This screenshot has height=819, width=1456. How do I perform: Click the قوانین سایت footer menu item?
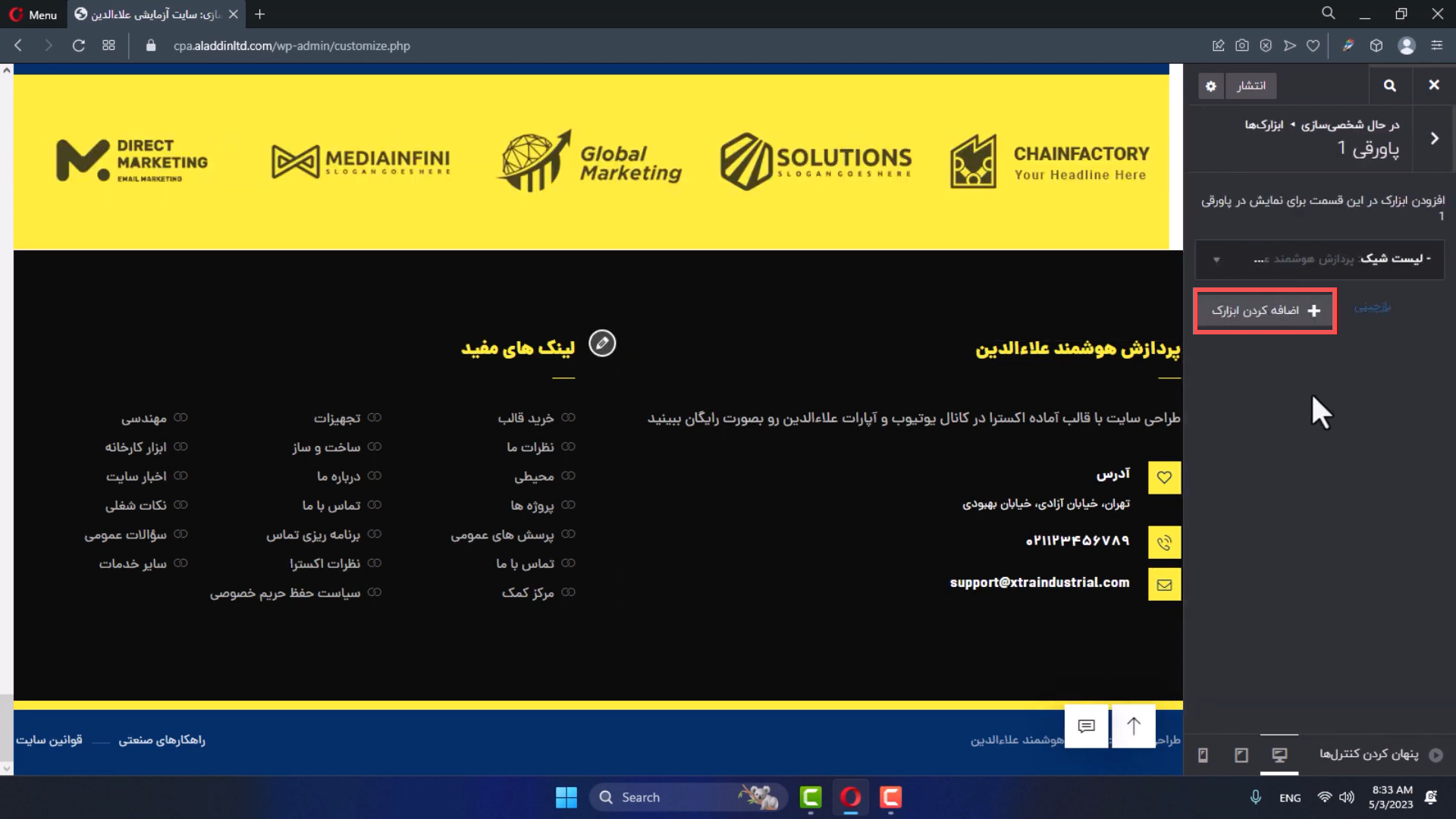[x=49, y=739]
